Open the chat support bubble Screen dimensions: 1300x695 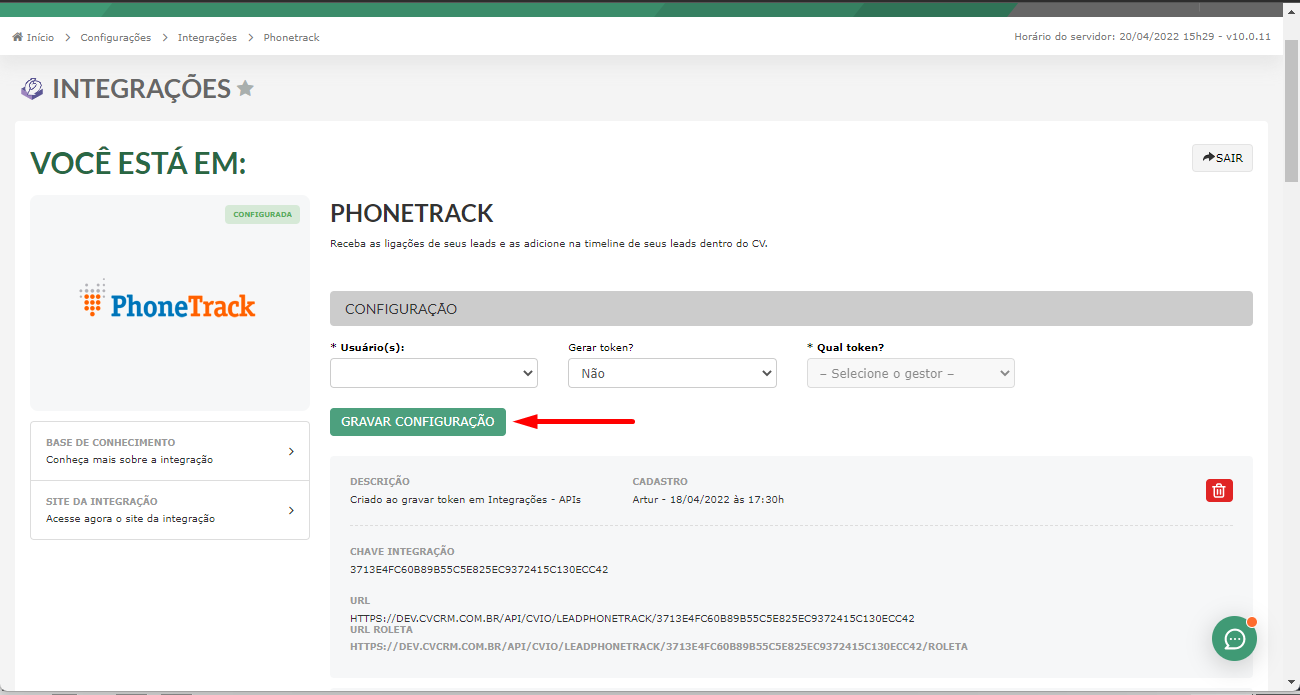point(1234,638)
